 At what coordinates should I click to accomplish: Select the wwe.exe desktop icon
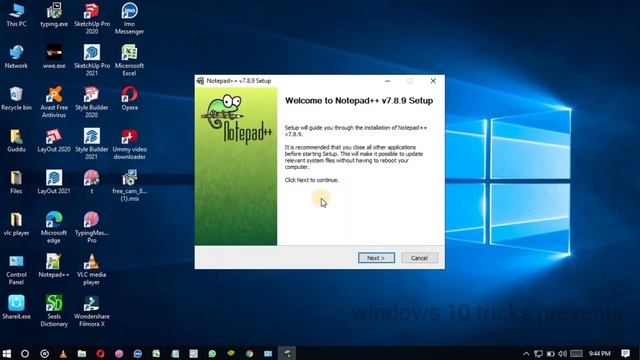(x=54, y=57)
